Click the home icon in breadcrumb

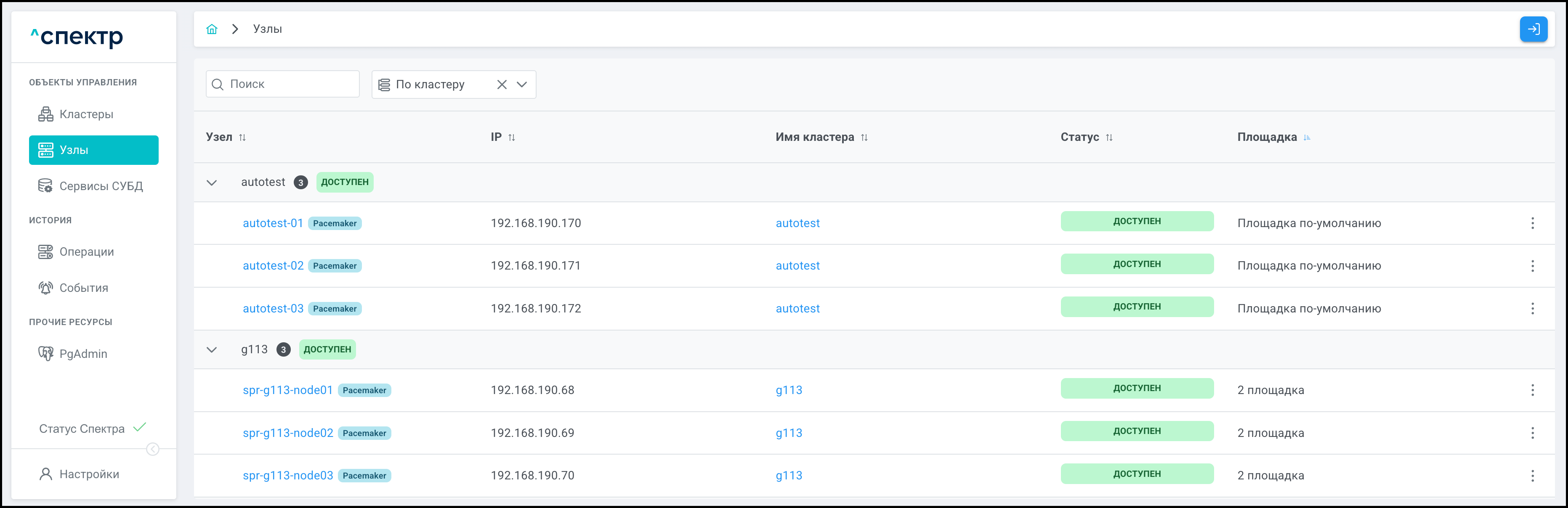[x=212, y=29]
